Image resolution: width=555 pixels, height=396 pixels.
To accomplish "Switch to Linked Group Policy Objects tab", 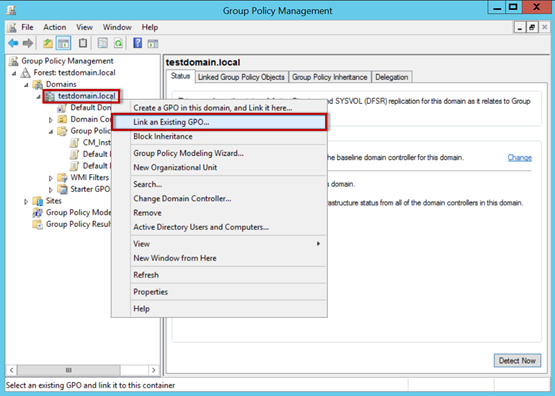I will 241,77.
